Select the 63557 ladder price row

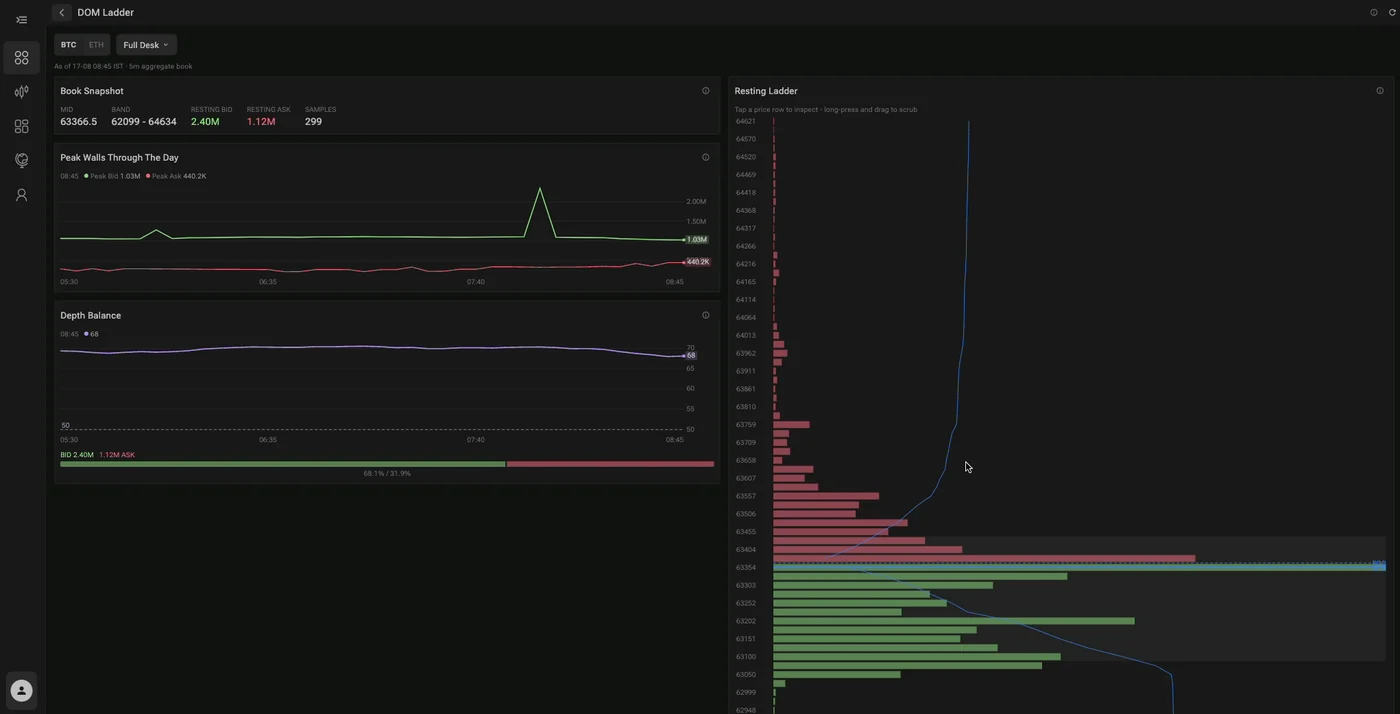point(1060,496)
